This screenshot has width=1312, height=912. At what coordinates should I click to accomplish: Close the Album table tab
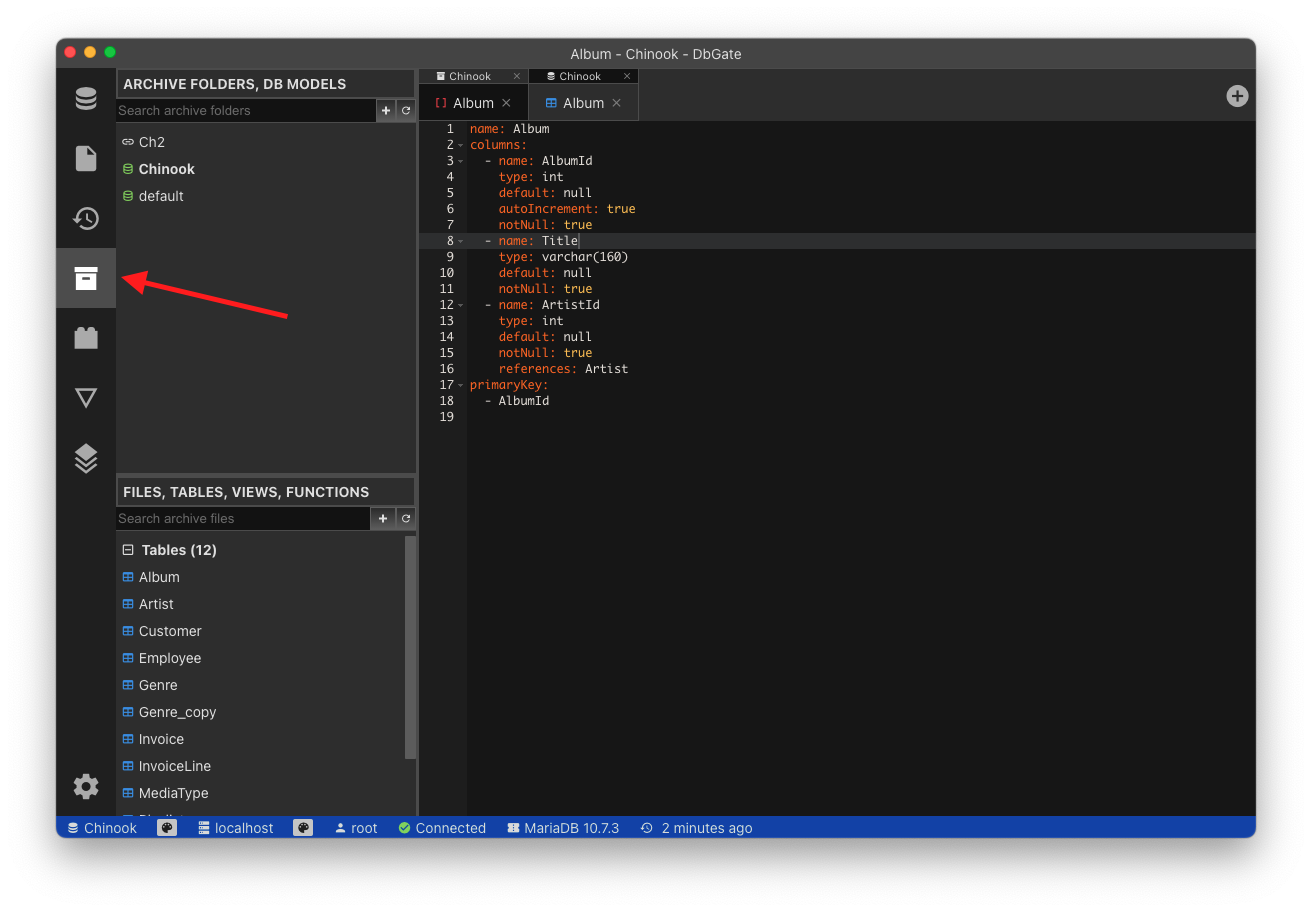616,103
